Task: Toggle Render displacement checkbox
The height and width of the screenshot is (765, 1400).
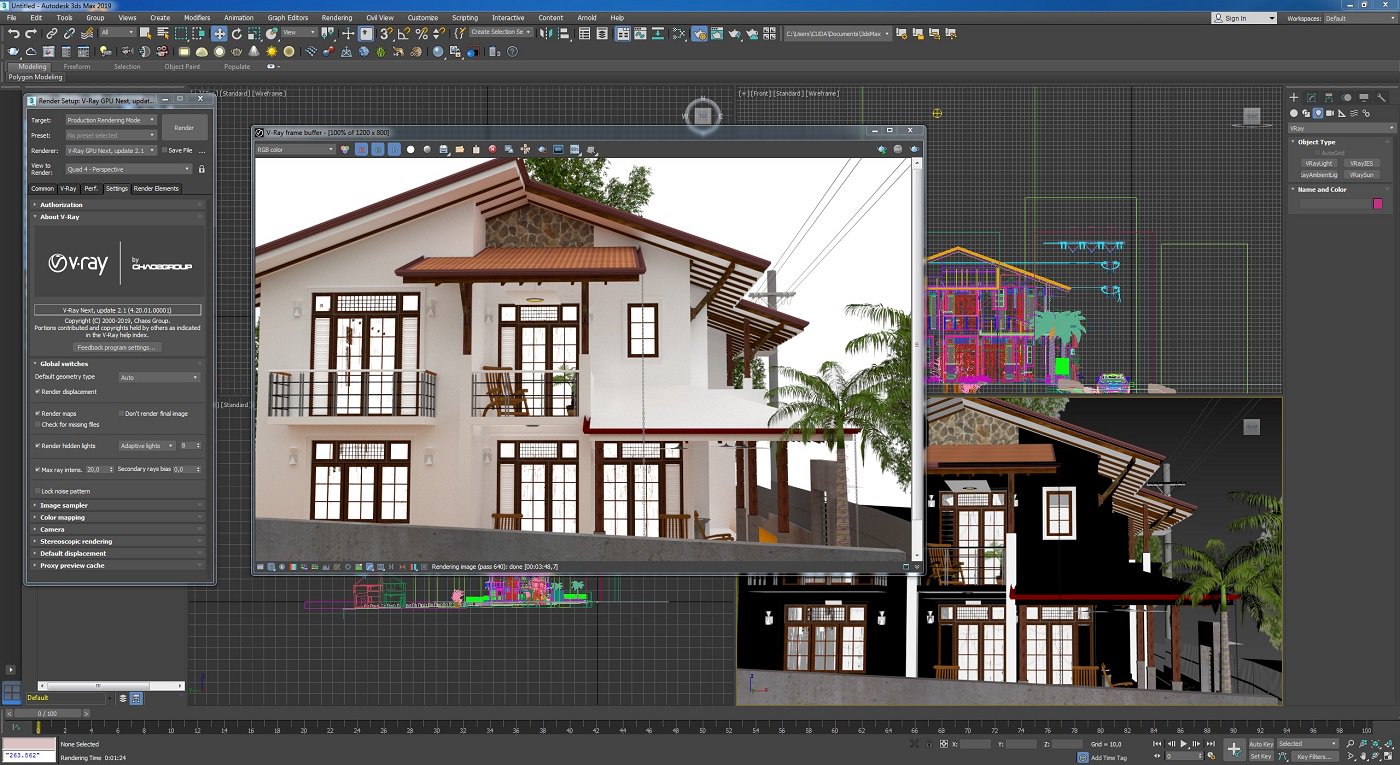Action: point(37,391)
